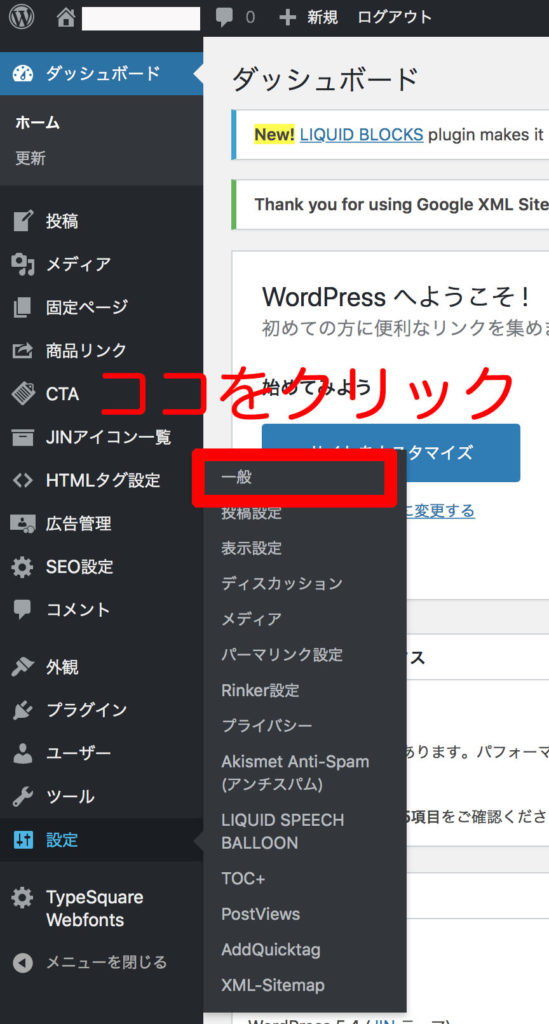Open コメント in the sidebar

pos(78,610)
